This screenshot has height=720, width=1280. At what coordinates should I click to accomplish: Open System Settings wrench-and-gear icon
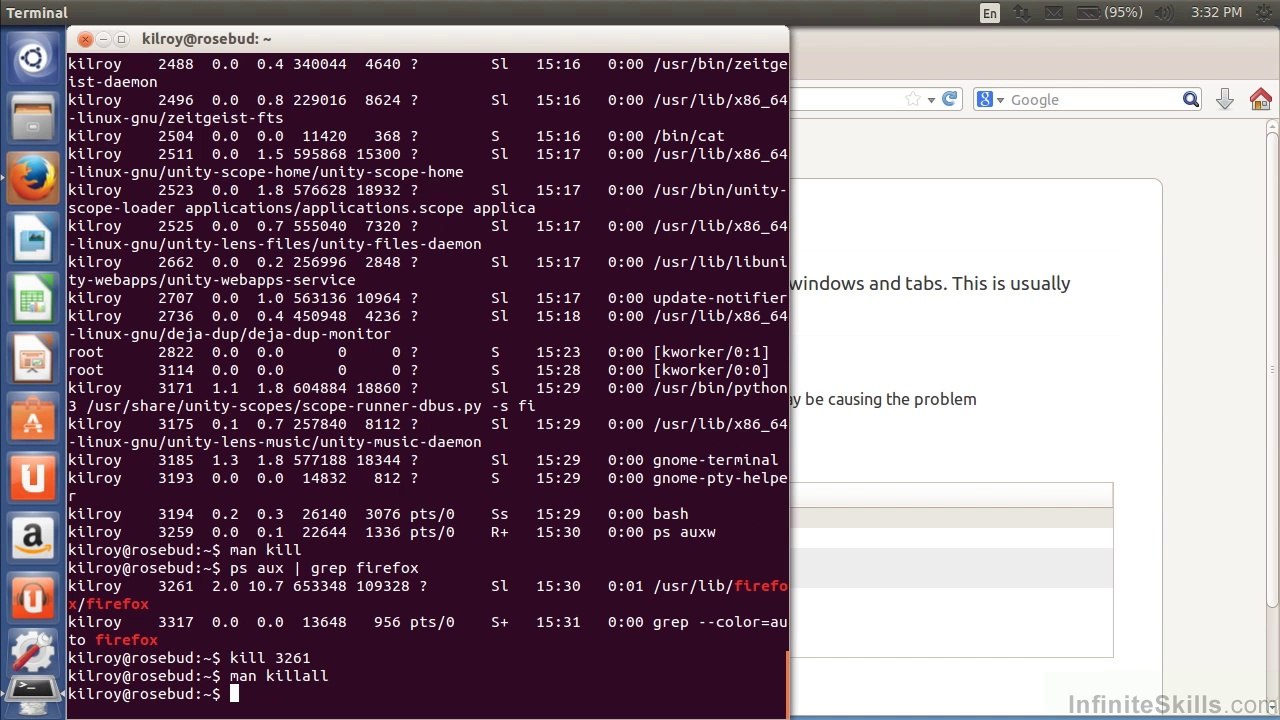tap(33, 652)
